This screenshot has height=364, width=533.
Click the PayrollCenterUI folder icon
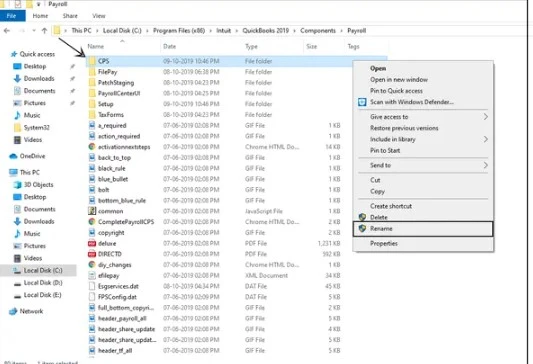pos(92,93)
